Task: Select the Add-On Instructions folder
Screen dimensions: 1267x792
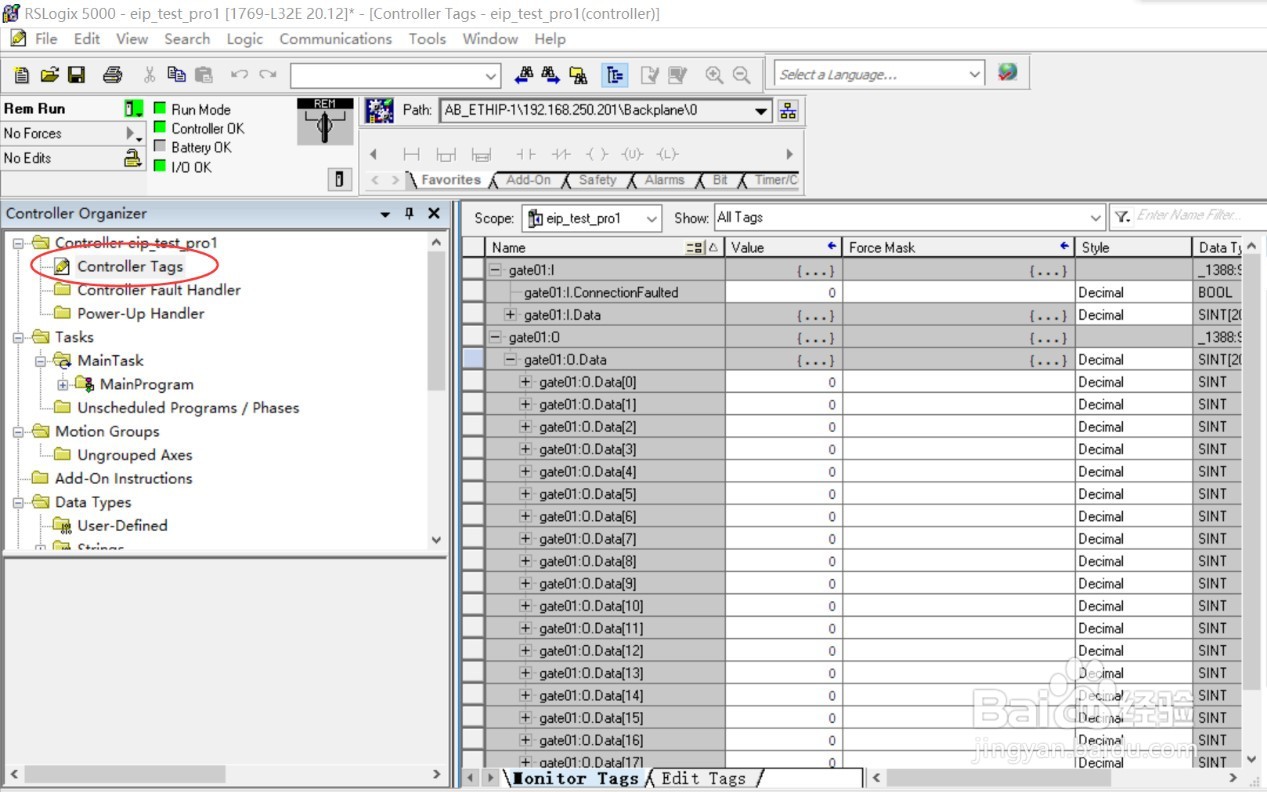Action: tap(123, 479)
